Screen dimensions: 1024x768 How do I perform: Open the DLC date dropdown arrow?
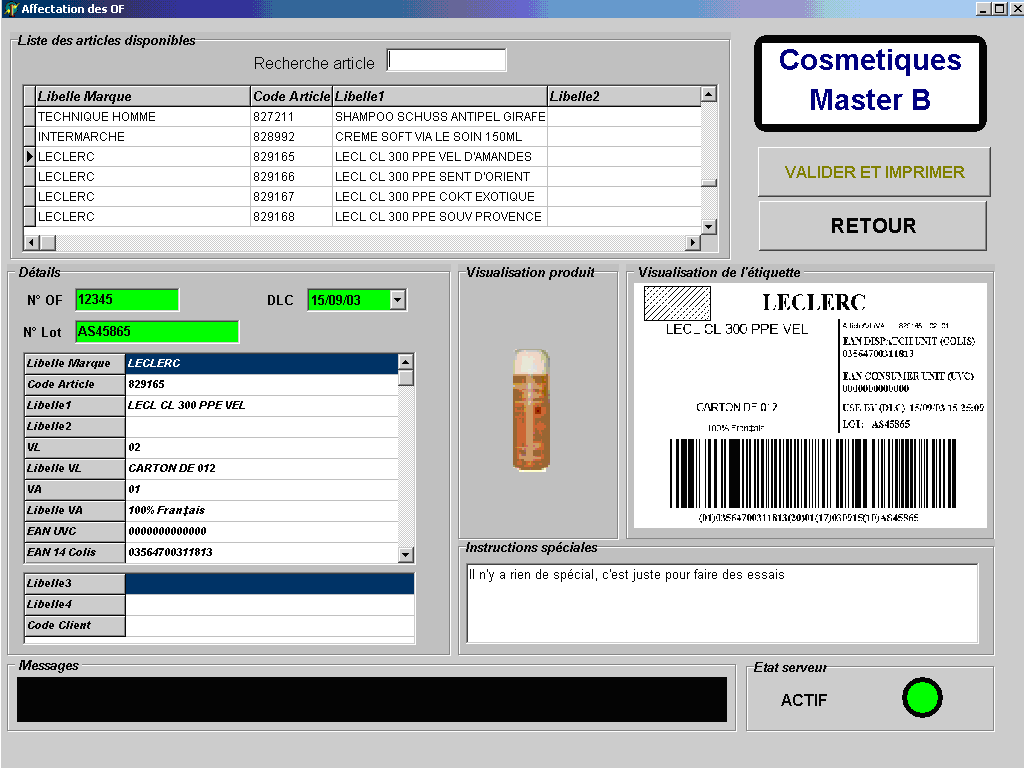pos(398,300)
